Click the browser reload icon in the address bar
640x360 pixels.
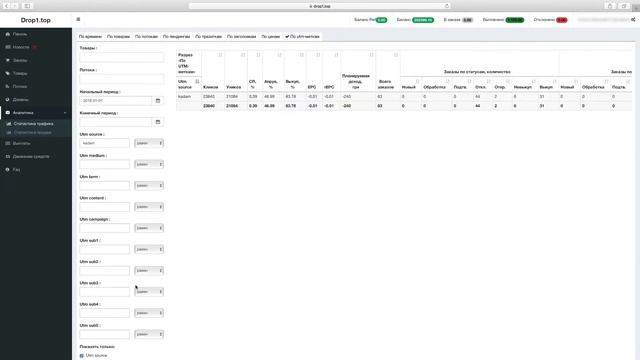[x=447, y=6]
